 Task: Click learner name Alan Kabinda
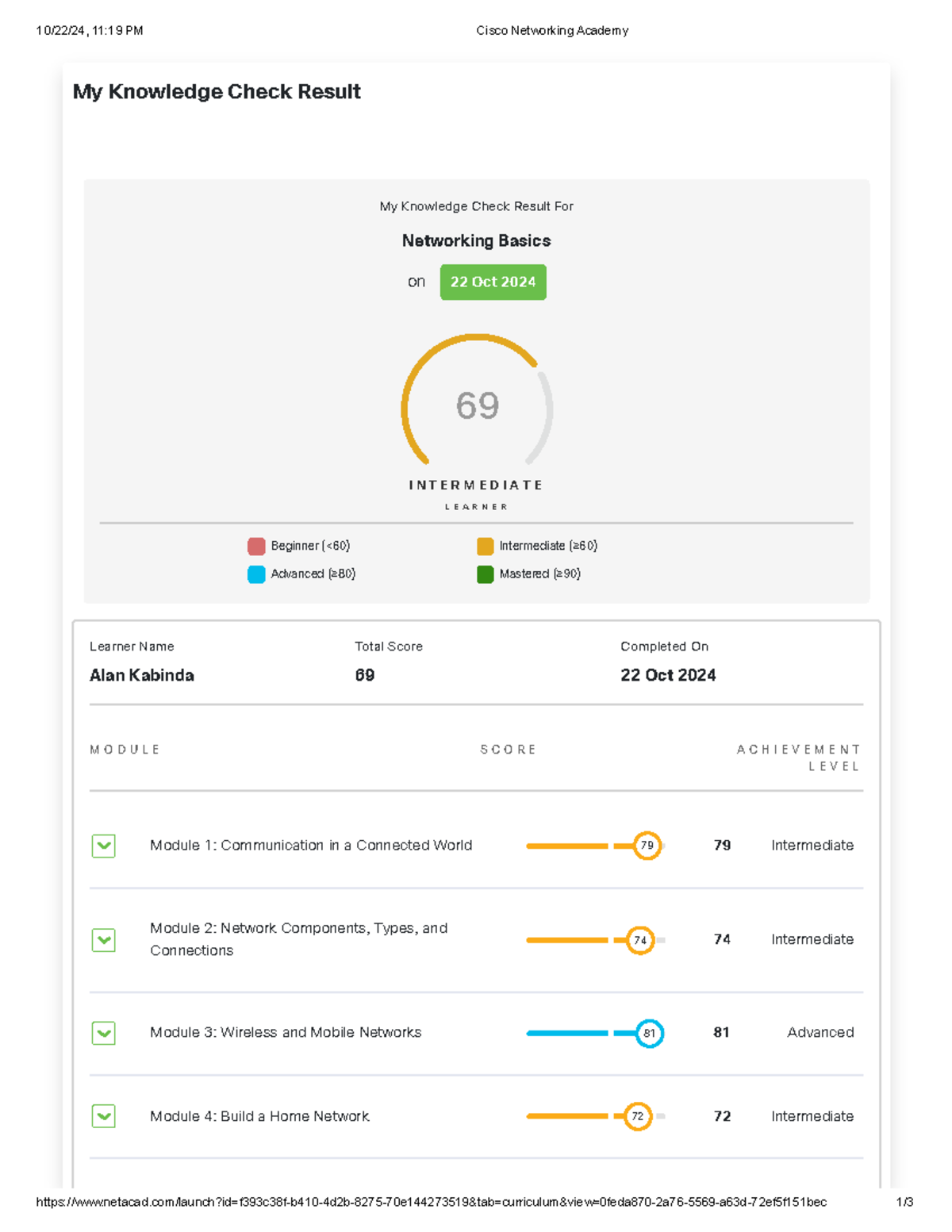tap(142, 675)
